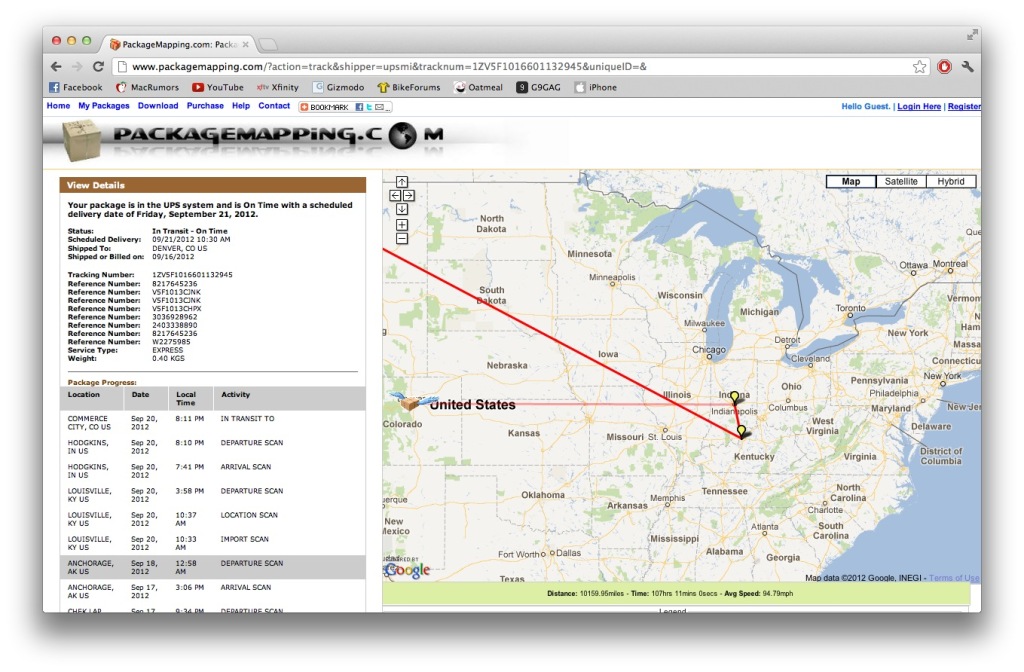Go to the Home menu link
The image size is (1024, 672).
58,106
